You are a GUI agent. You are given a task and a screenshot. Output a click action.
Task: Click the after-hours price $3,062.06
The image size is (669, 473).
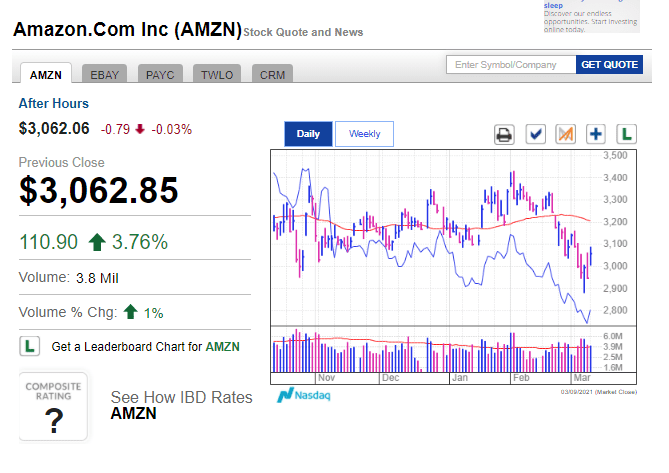coord(54,128)
